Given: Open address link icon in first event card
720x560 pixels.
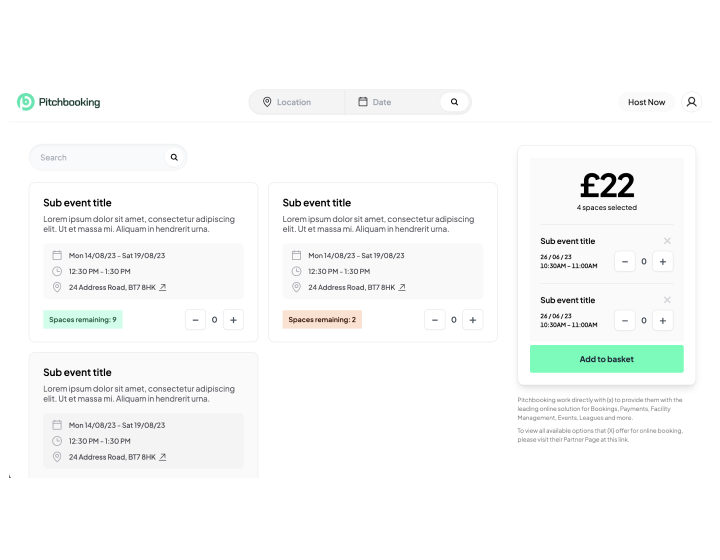Looking at the screenshot, I should click(163, 287).
